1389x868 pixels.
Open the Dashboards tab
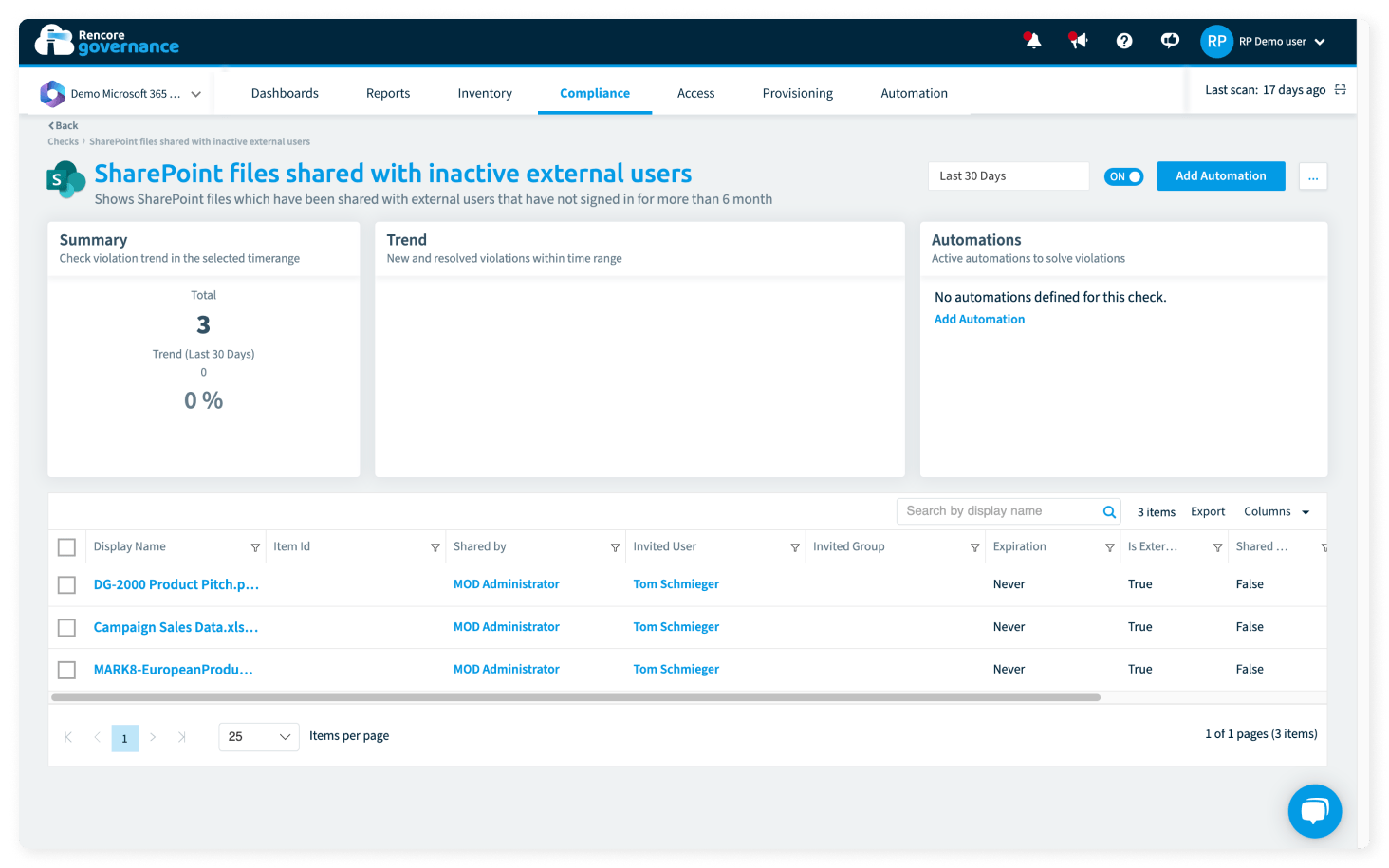coord(285,93)
